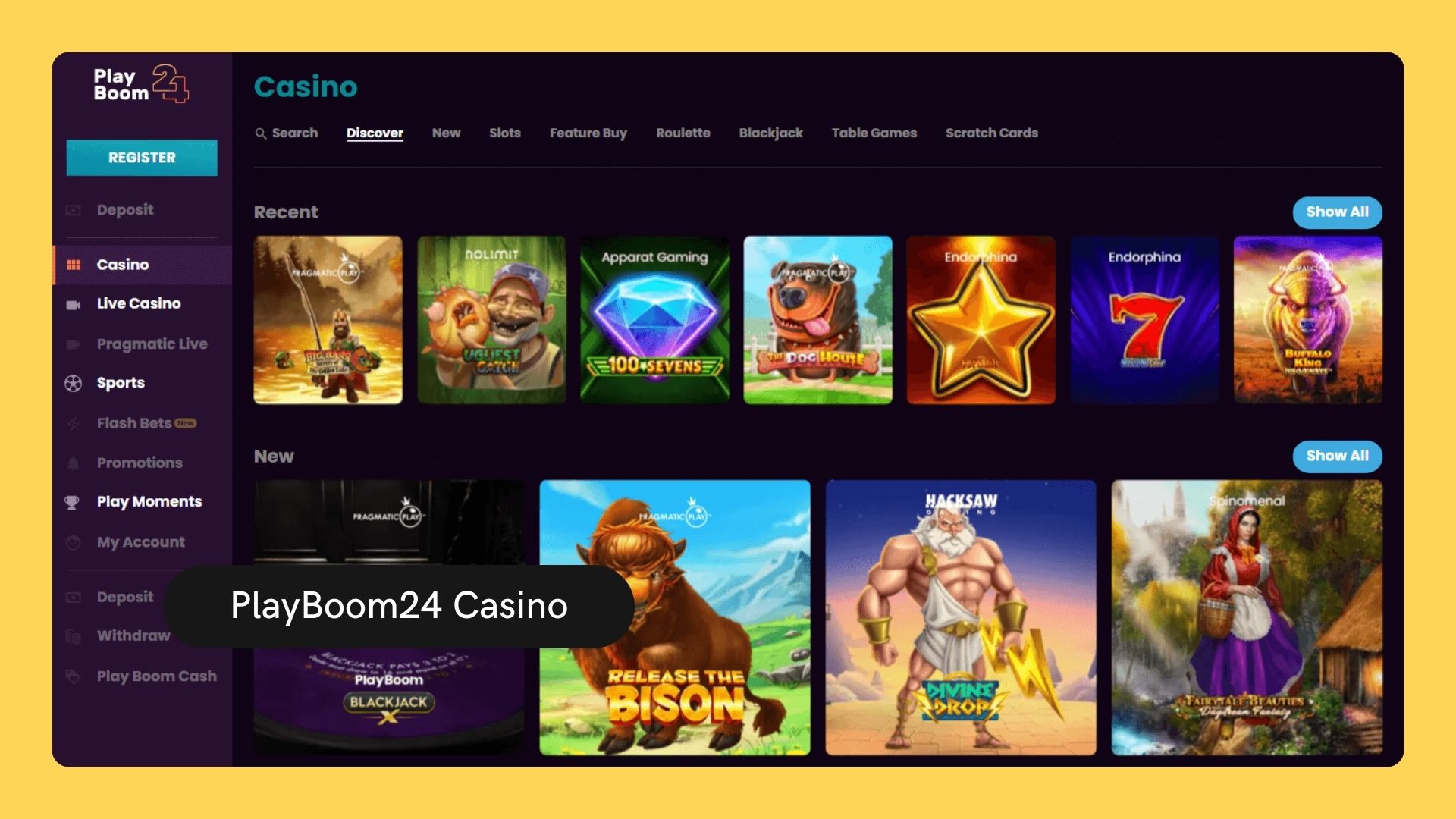Switch to the Slots tab
The width and height of the screenshot is (1456, 819).
(504, 133)
